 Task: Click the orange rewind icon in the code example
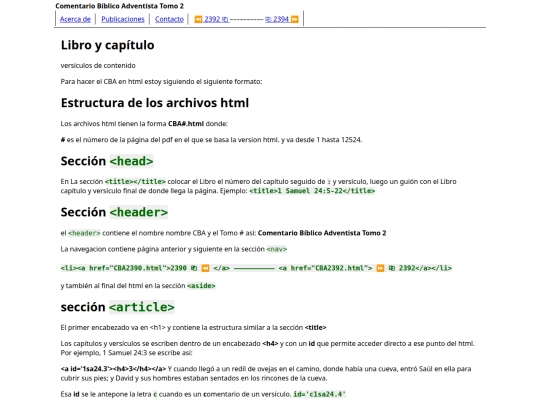point(205,268)
